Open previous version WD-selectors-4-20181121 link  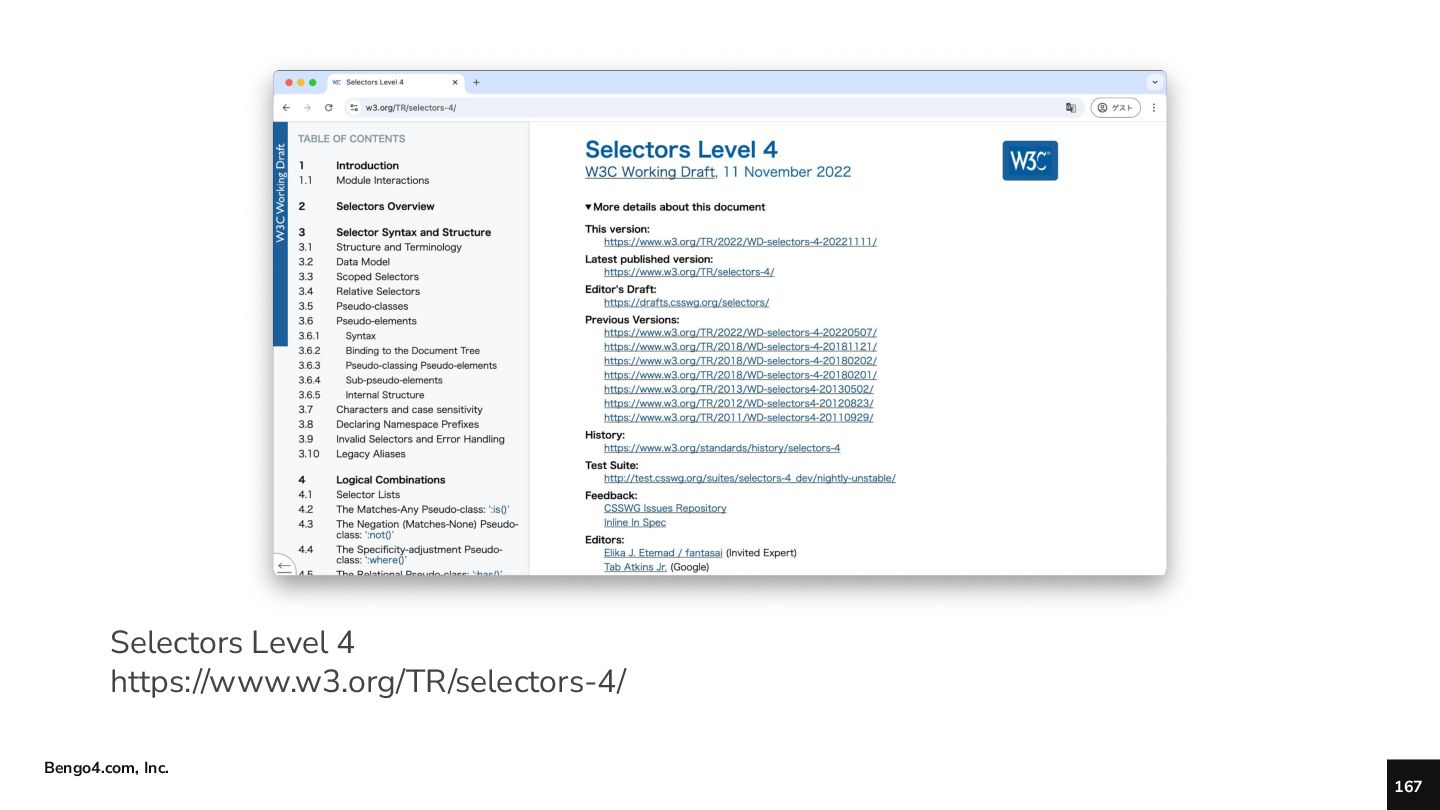pyautogui.click(x=740, y=347)
